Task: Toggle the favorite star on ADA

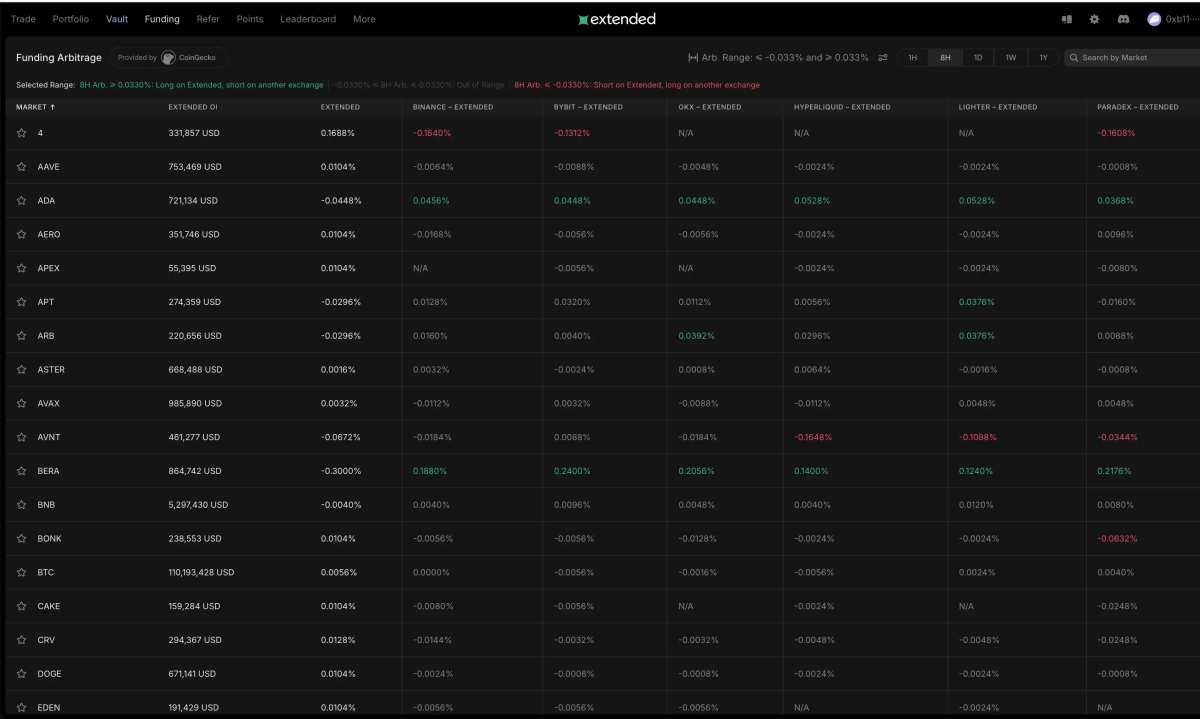Action: coord(21,200)
